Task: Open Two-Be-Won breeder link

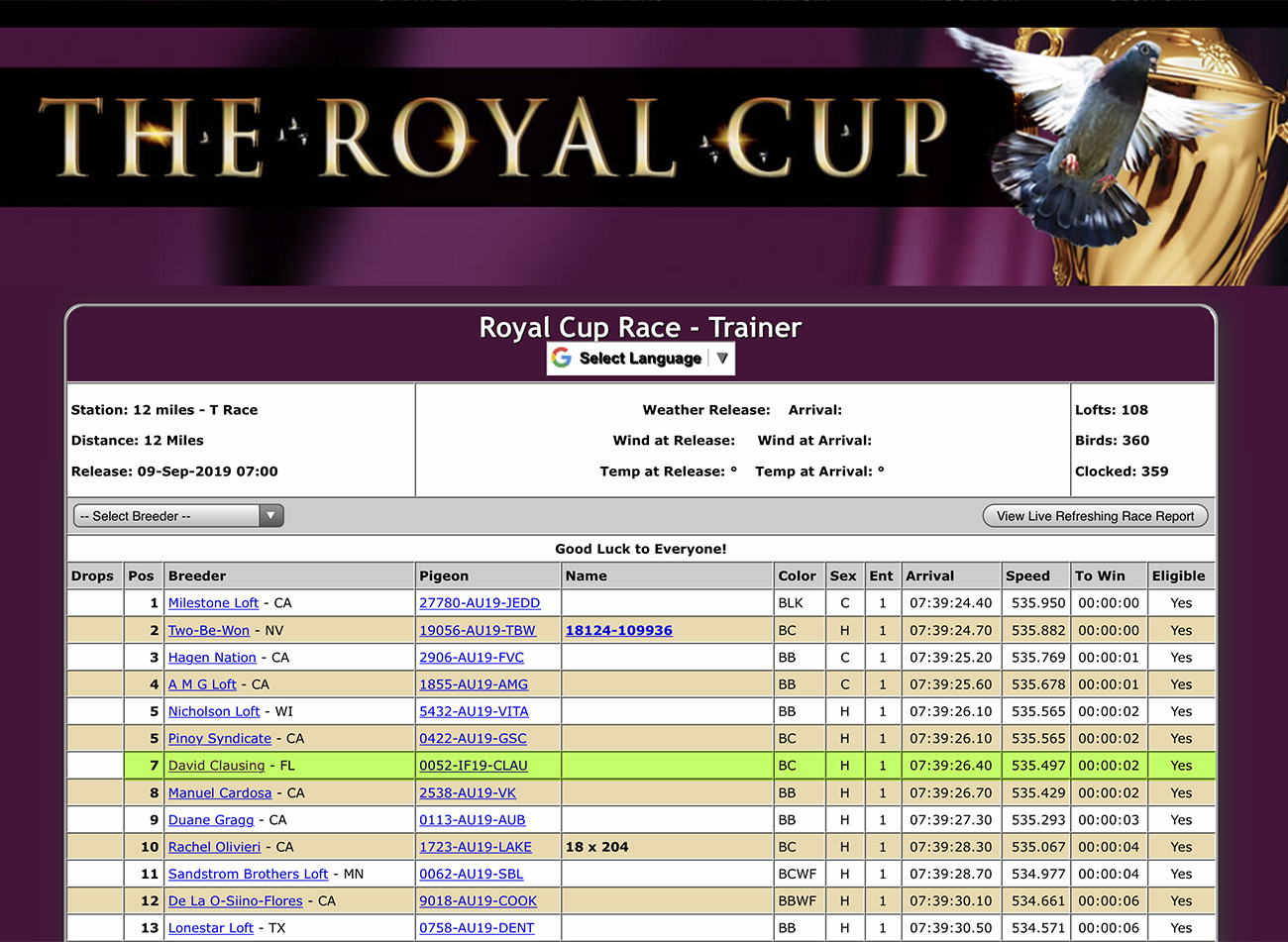Action: click(208, 630)
